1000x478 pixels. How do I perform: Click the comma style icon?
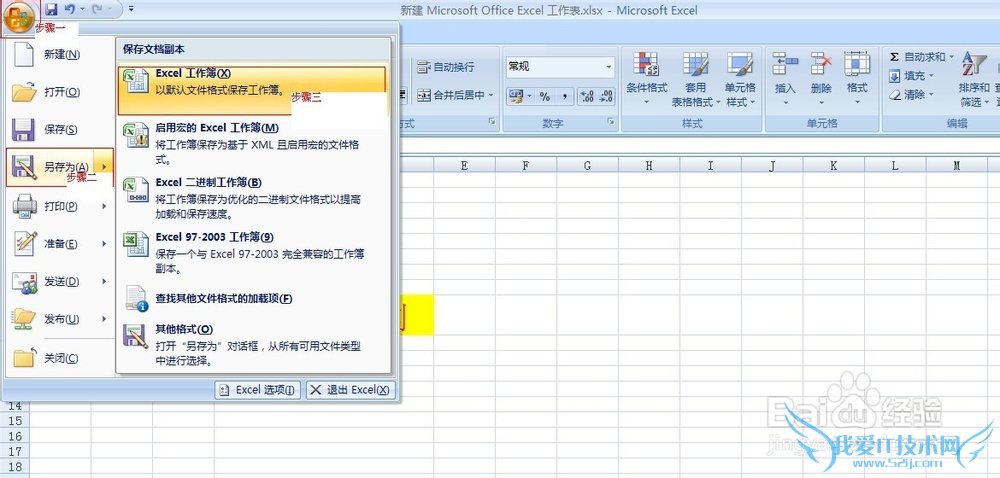pyautogui.click(x=564, y=96)
